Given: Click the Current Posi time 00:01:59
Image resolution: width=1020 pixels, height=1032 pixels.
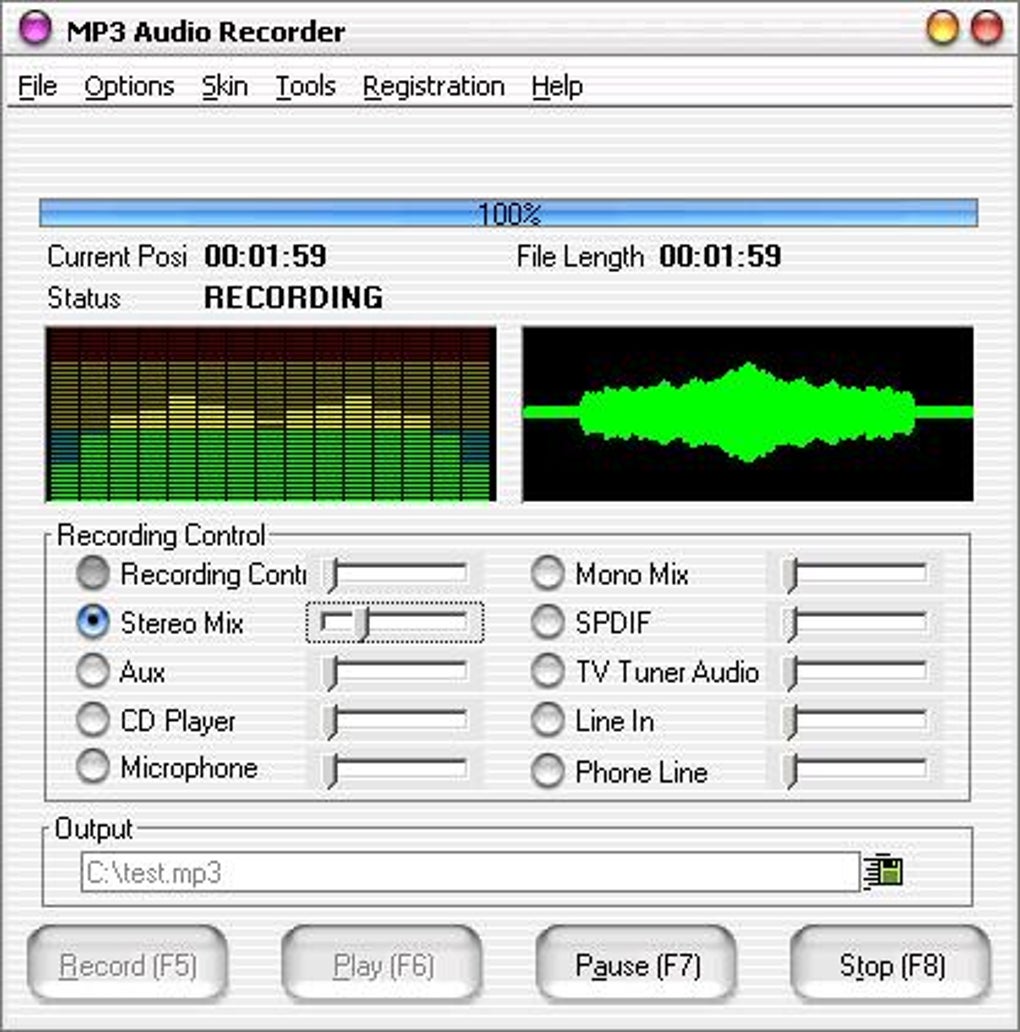Looking at the screenshot, I should click(x=265, y=256).
